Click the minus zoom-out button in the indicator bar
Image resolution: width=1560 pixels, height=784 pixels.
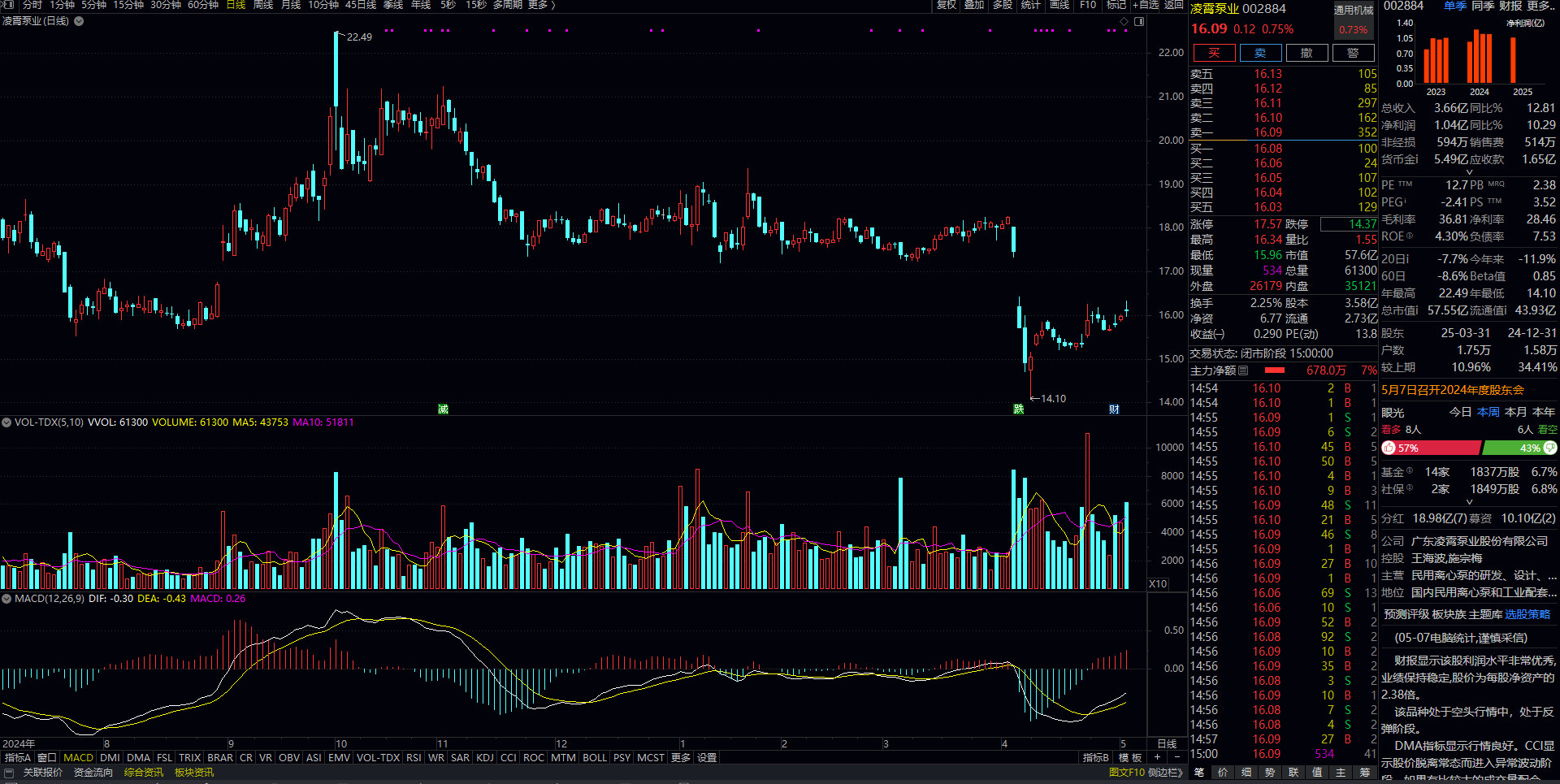pos(1177,757)
